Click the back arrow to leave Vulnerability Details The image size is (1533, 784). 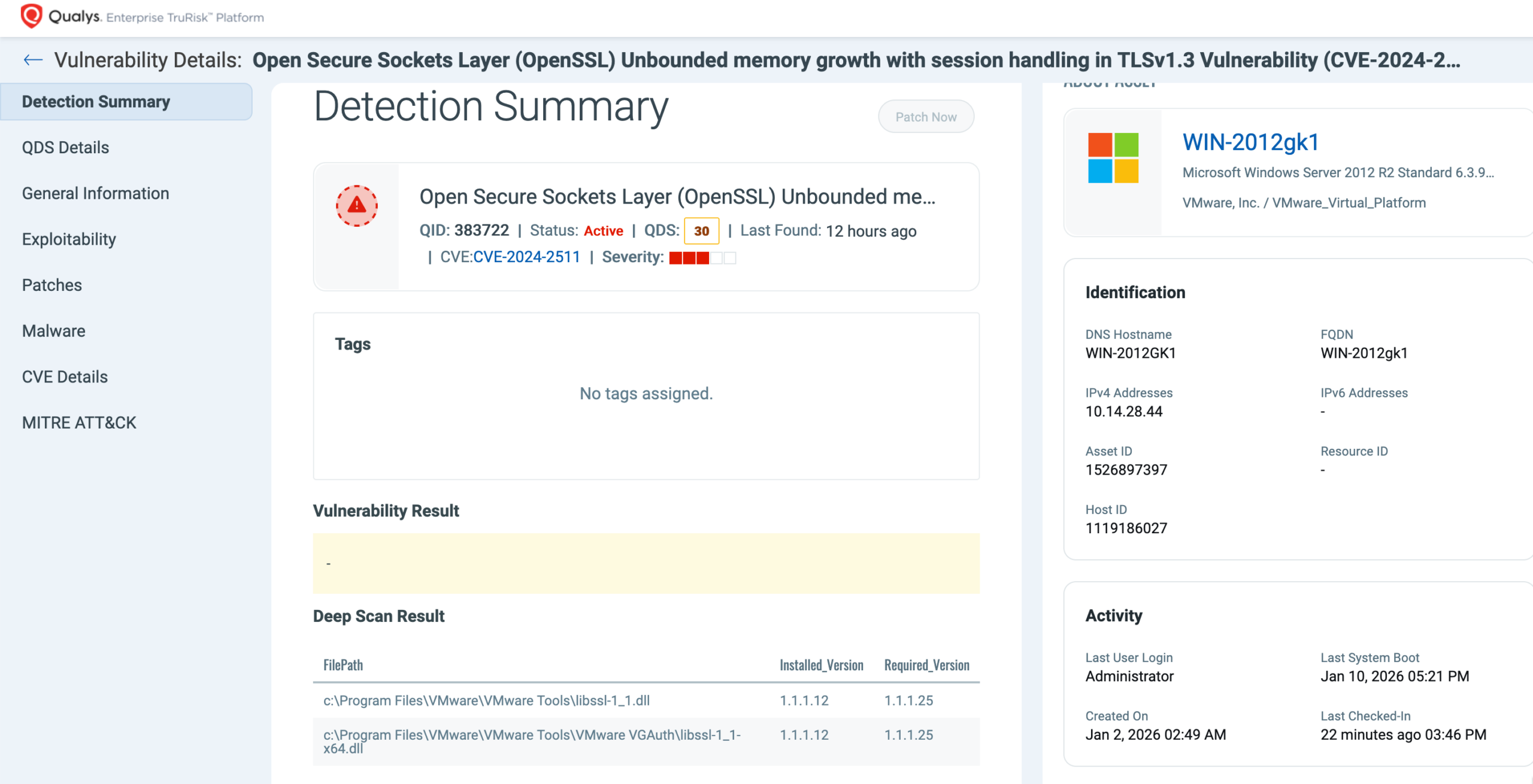(x=32, y=59)
